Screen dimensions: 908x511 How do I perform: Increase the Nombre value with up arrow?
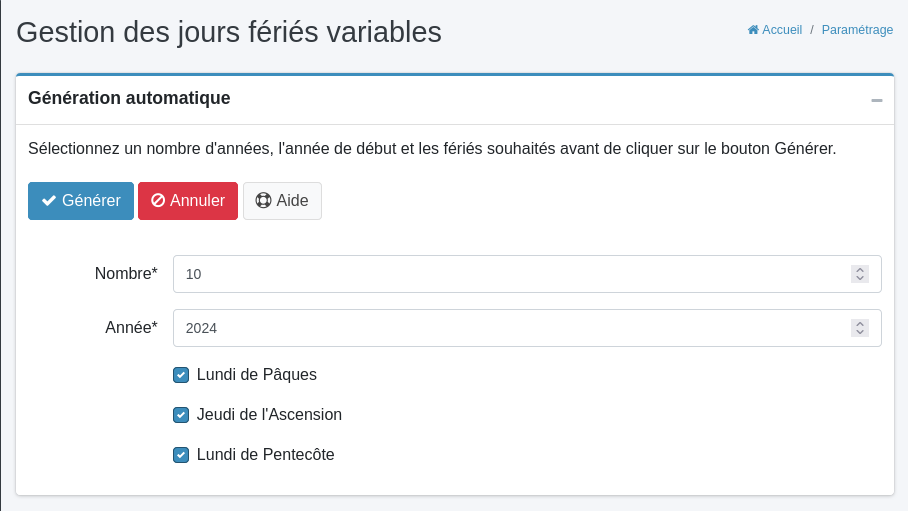click(860, 270)
